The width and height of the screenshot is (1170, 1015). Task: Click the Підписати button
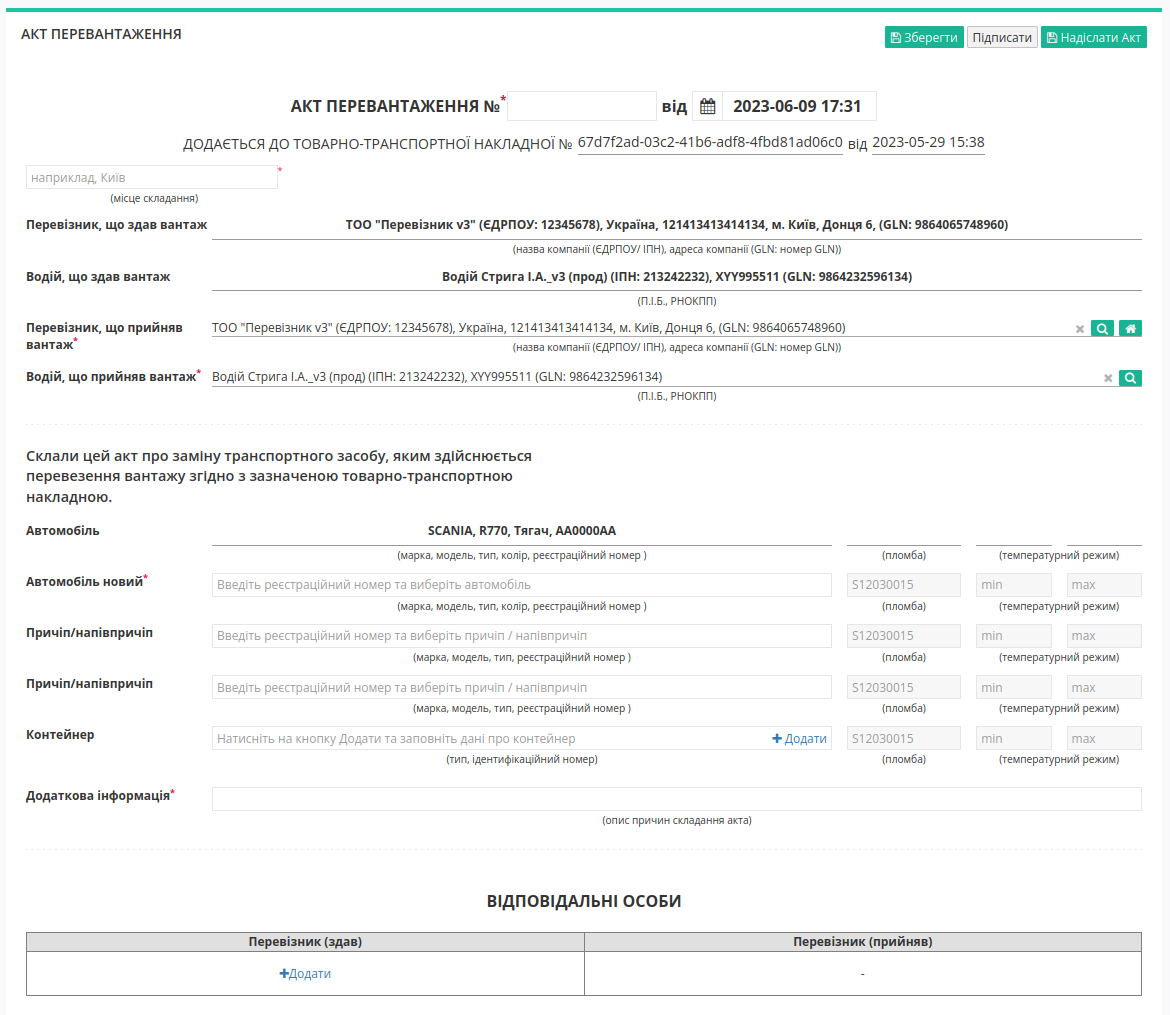(x=1002, y=37)
